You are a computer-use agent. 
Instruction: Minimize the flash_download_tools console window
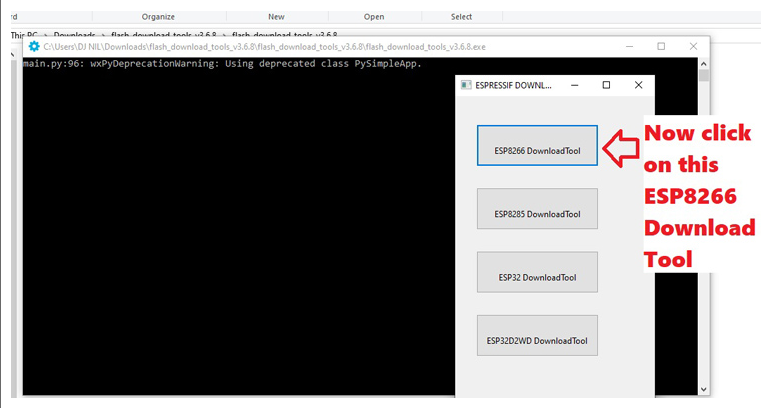click(x=629, y=47)
